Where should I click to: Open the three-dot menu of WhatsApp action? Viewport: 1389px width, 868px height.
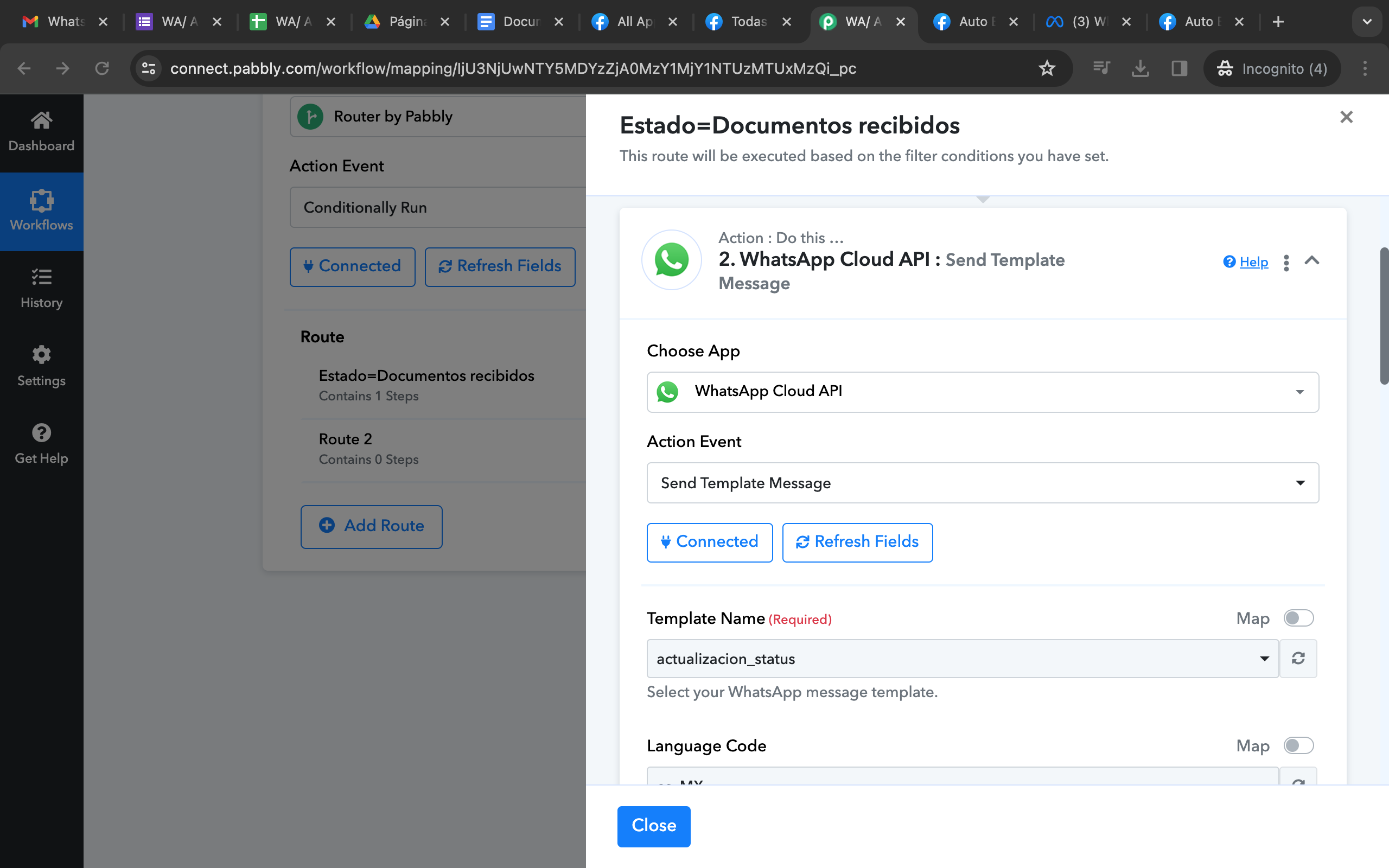point(1286,263)
